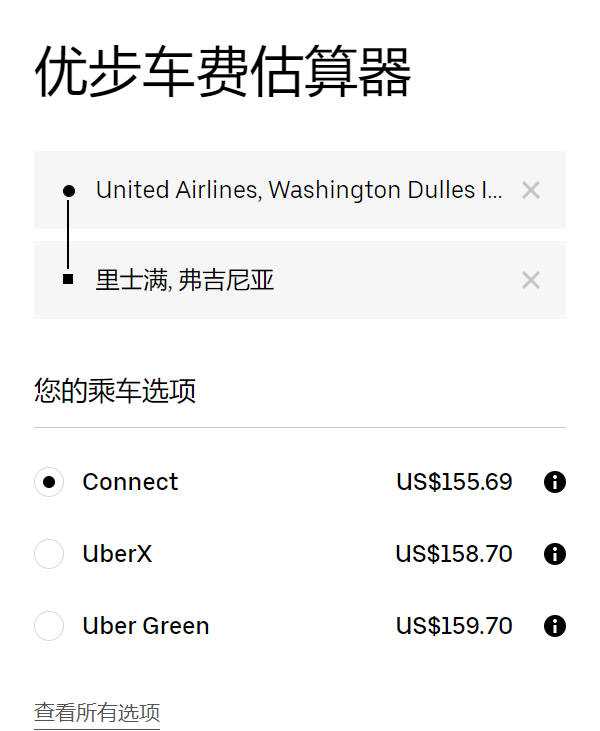Show fare info for UberX
Screen dimensions: 600x731
[555, 554]
